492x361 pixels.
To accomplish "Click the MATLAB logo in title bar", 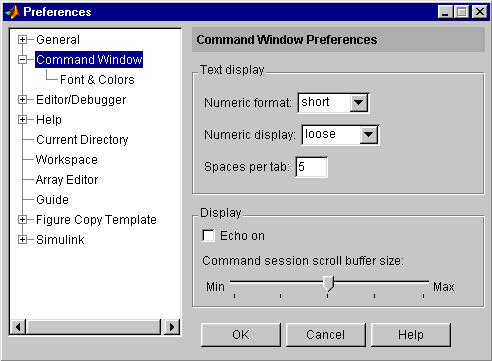I will coord(13,12).
